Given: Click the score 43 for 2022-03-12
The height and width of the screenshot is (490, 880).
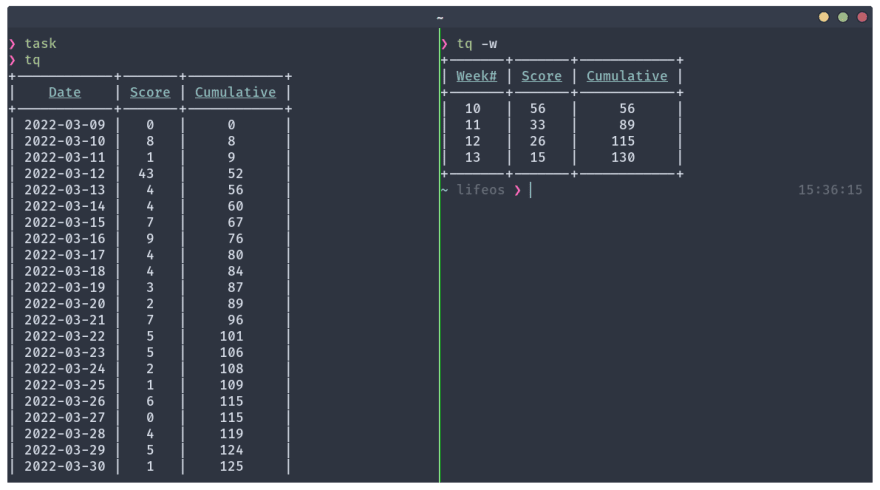Looking at the screenshot, I should (x=146, y=174).
